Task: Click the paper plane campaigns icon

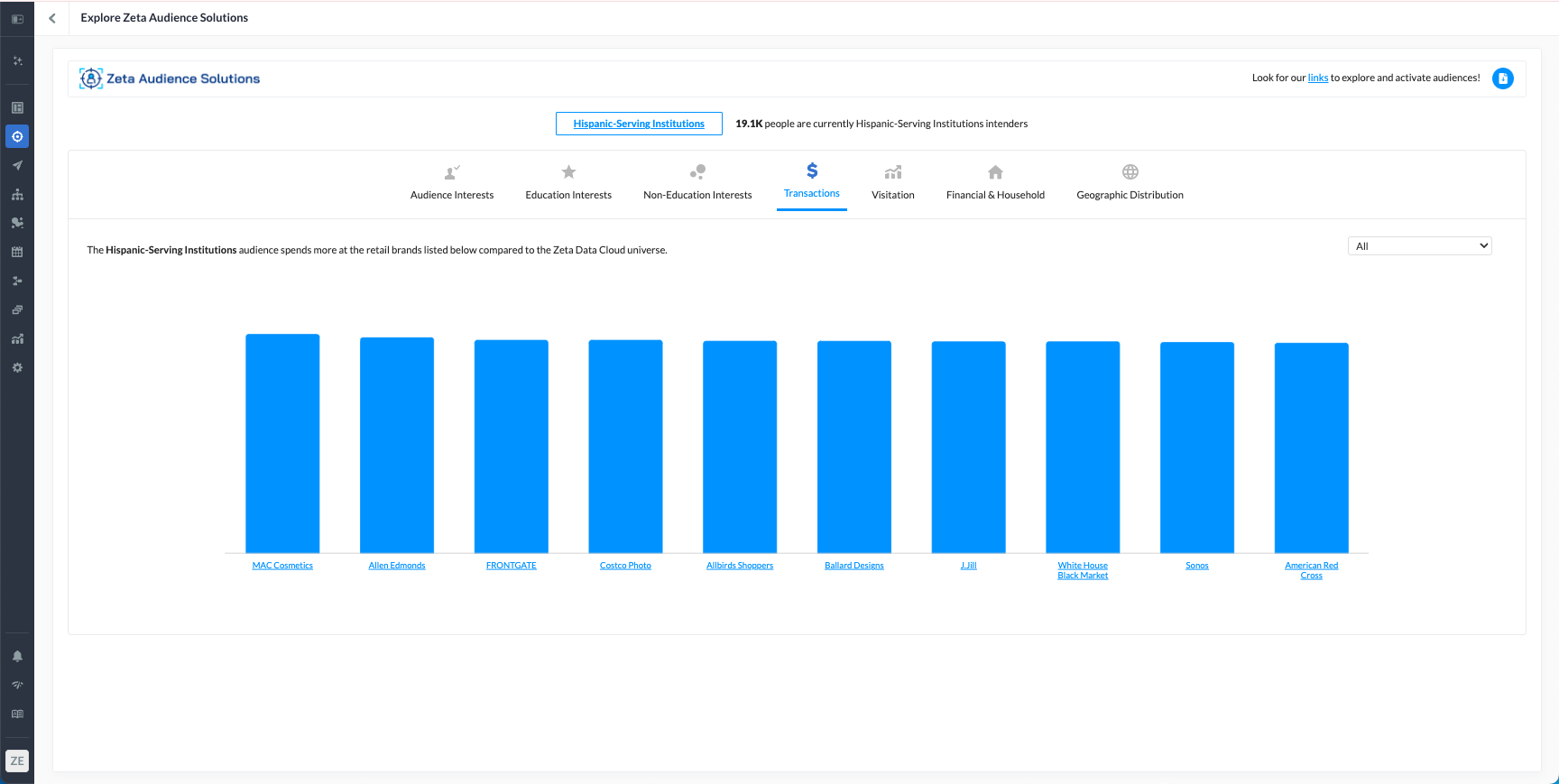Action: (17, 165)
